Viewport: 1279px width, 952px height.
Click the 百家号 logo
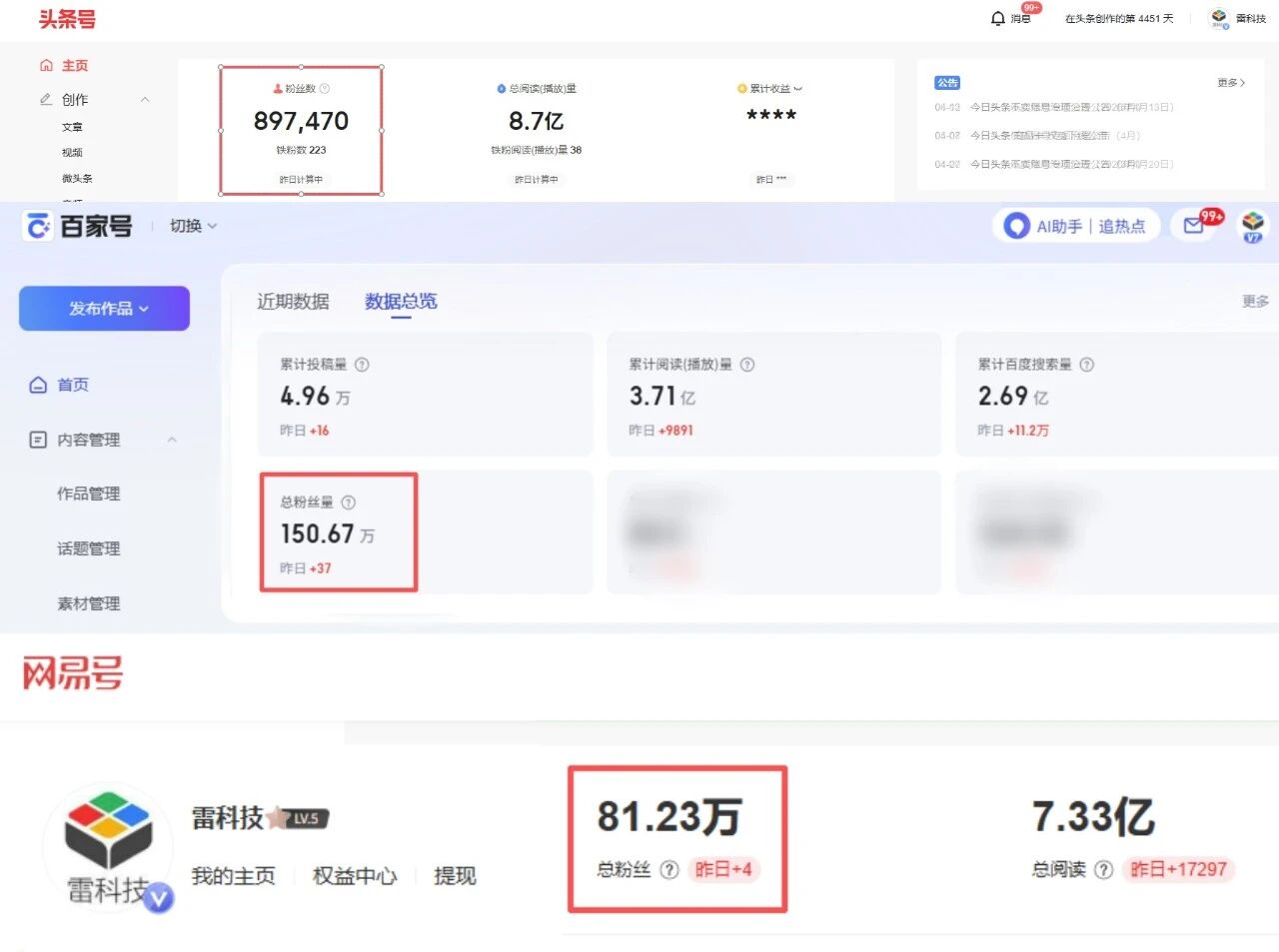coord(77,227)
